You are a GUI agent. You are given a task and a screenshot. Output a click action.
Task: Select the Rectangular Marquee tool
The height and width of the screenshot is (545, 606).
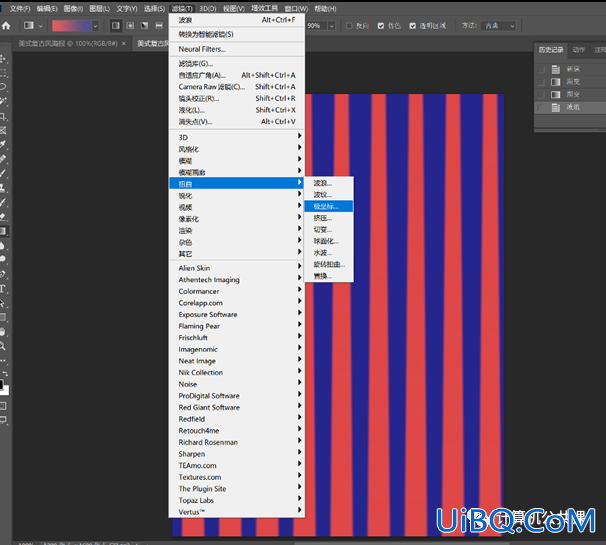click(3, 73)
